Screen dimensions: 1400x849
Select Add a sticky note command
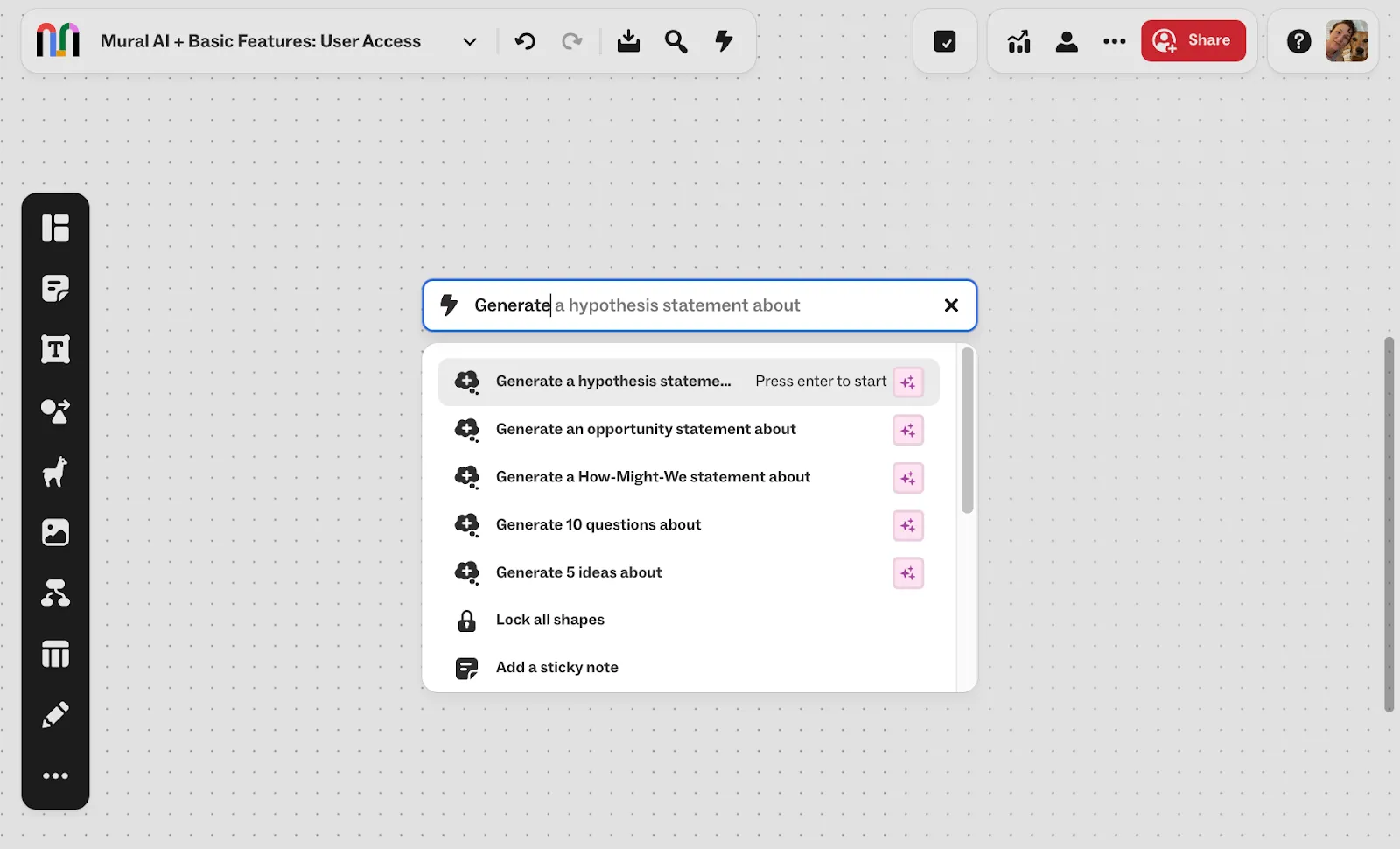tap(689, 668)
